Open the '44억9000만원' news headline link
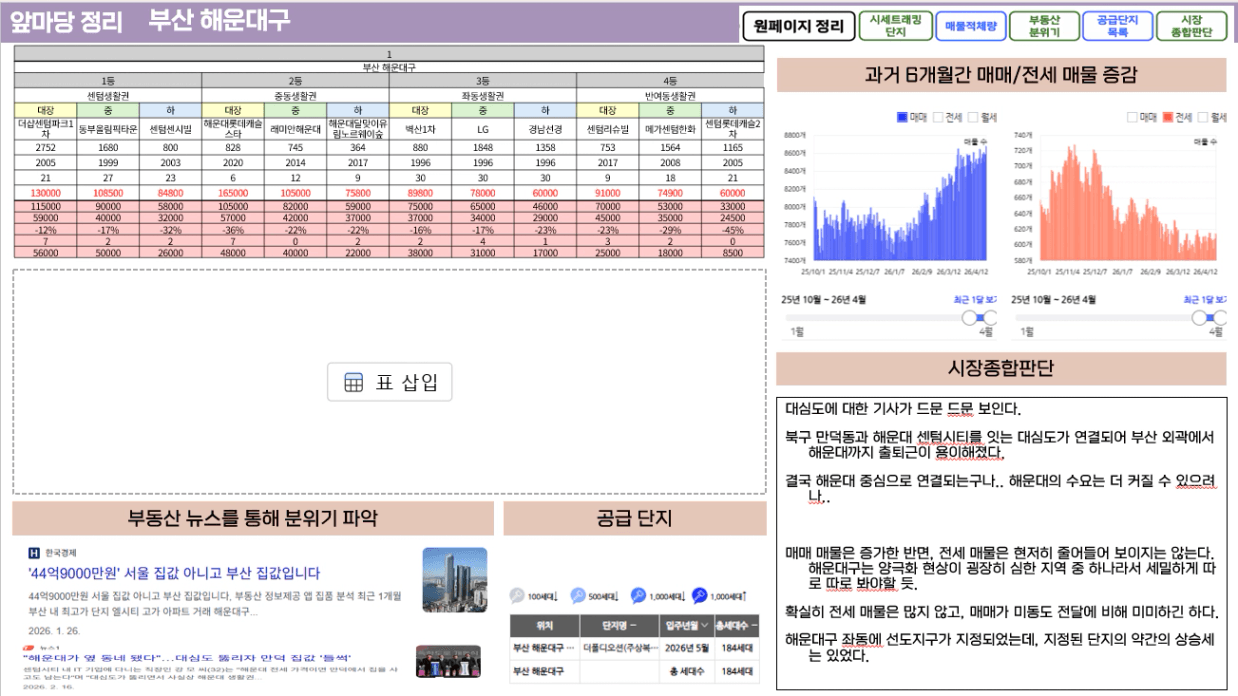1238x696 pixels. [174, 573]
